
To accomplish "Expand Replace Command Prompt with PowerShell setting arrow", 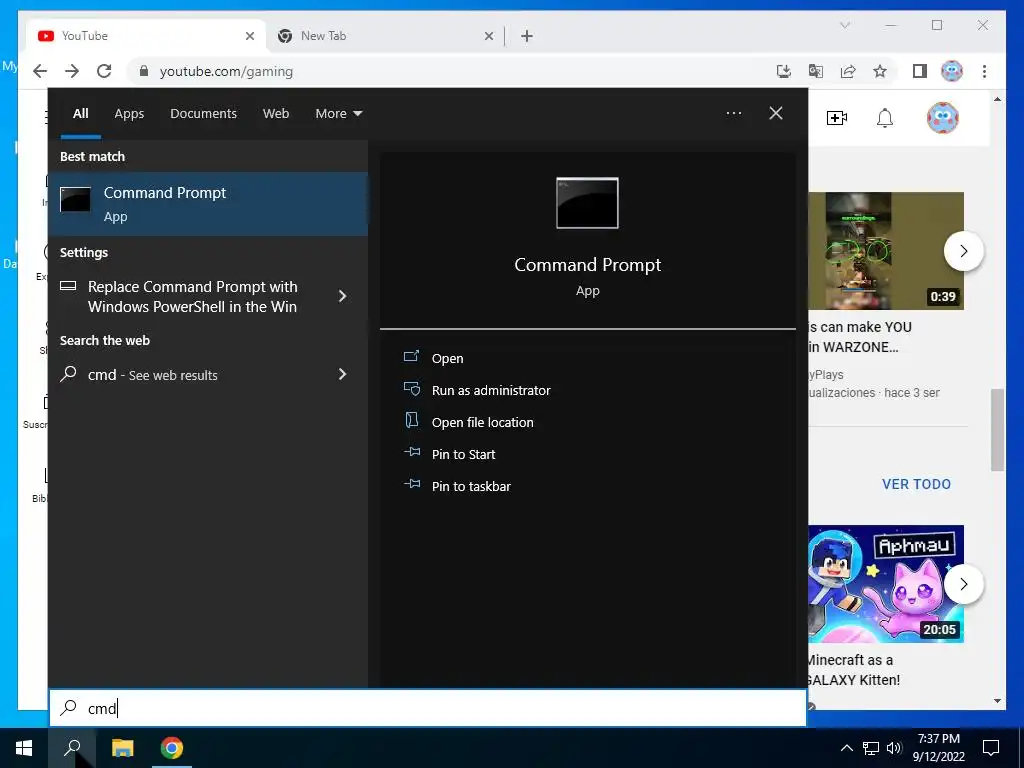I will [x=342, y=296].
